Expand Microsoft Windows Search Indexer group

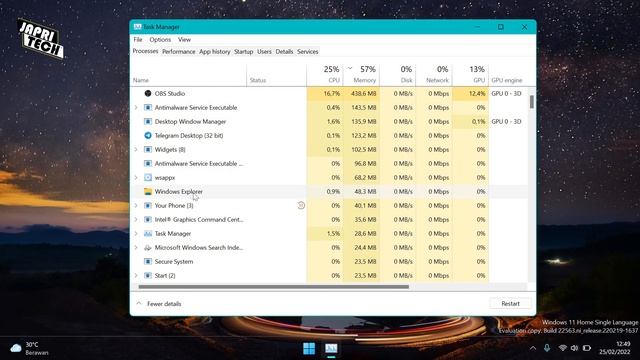136,247
